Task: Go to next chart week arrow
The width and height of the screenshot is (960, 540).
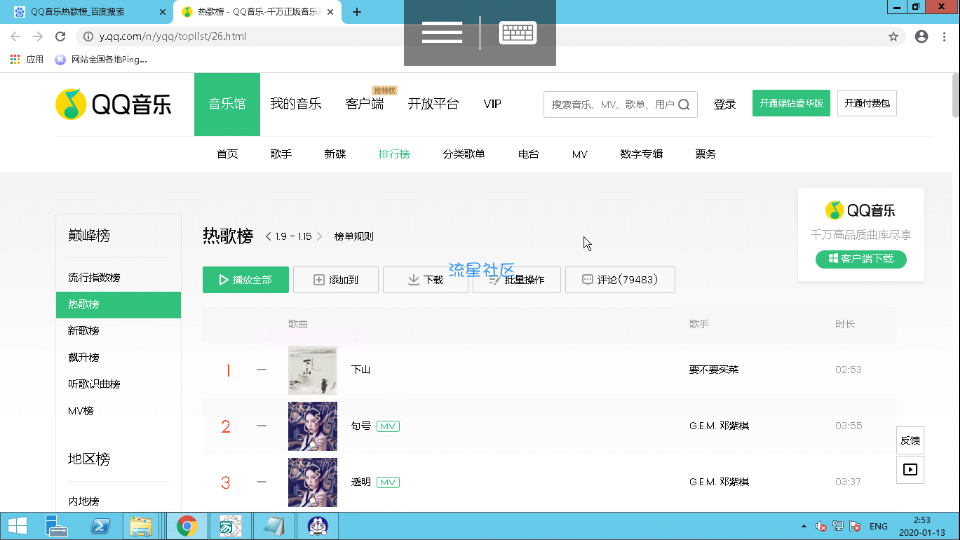Action: (x=319, y=236)
